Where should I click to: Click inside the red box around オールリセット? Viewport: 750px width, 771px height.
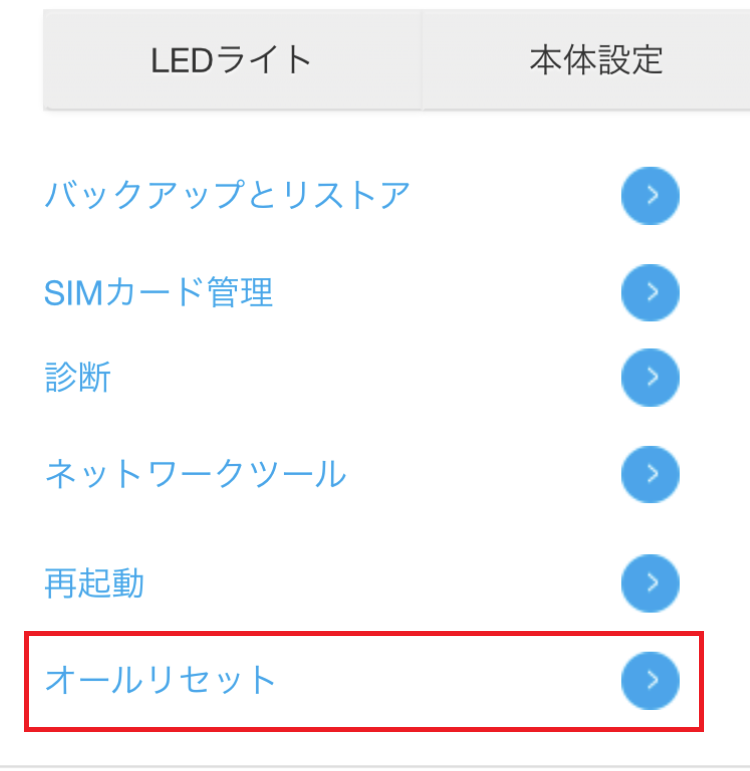coord(364,681)
